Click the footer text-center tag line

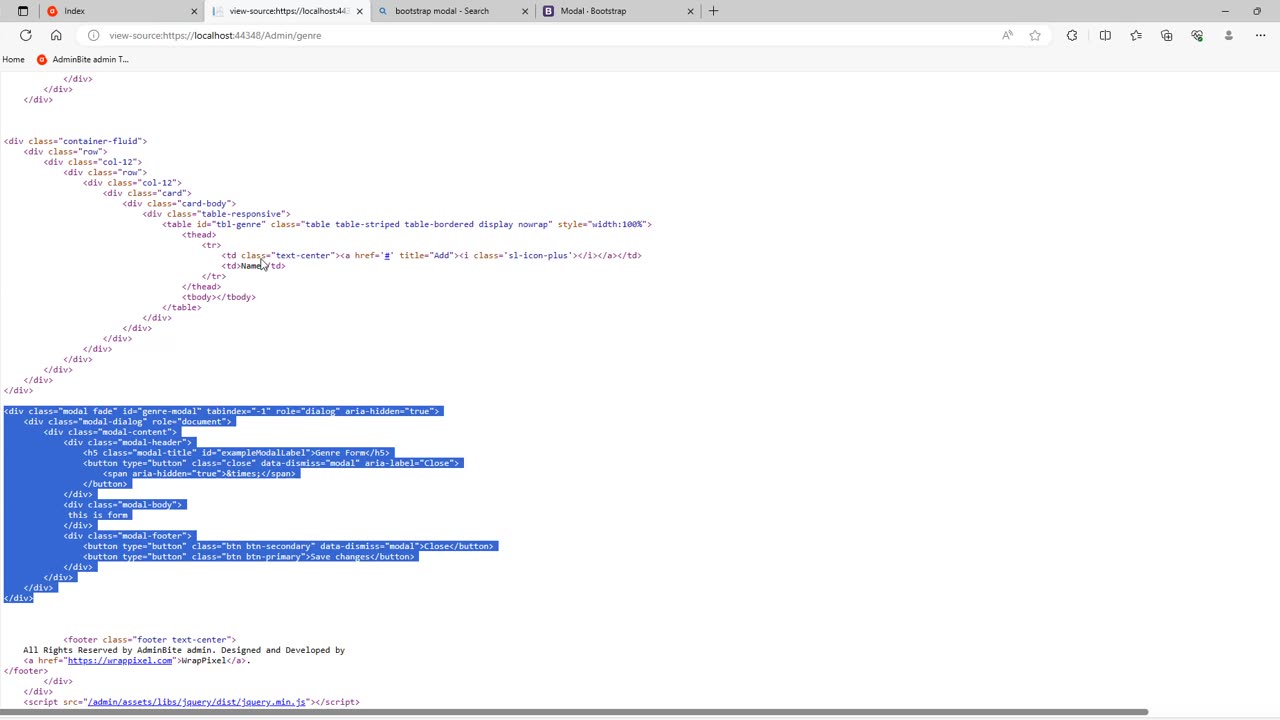[x=150, y=640]
